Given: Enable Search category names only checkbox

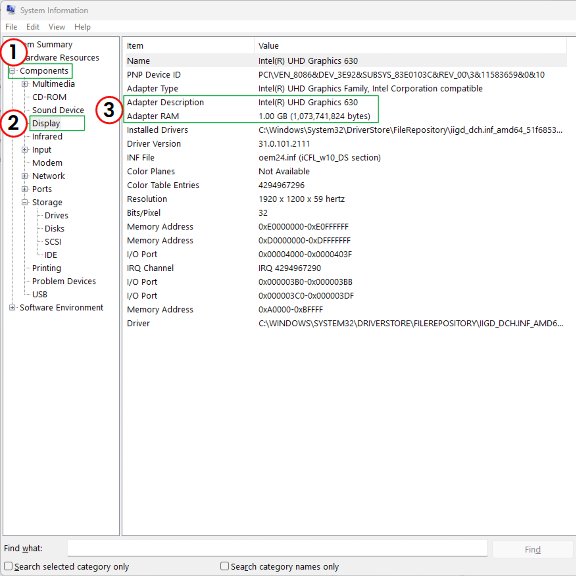Looking at the screenshot, I should (224, 566).
